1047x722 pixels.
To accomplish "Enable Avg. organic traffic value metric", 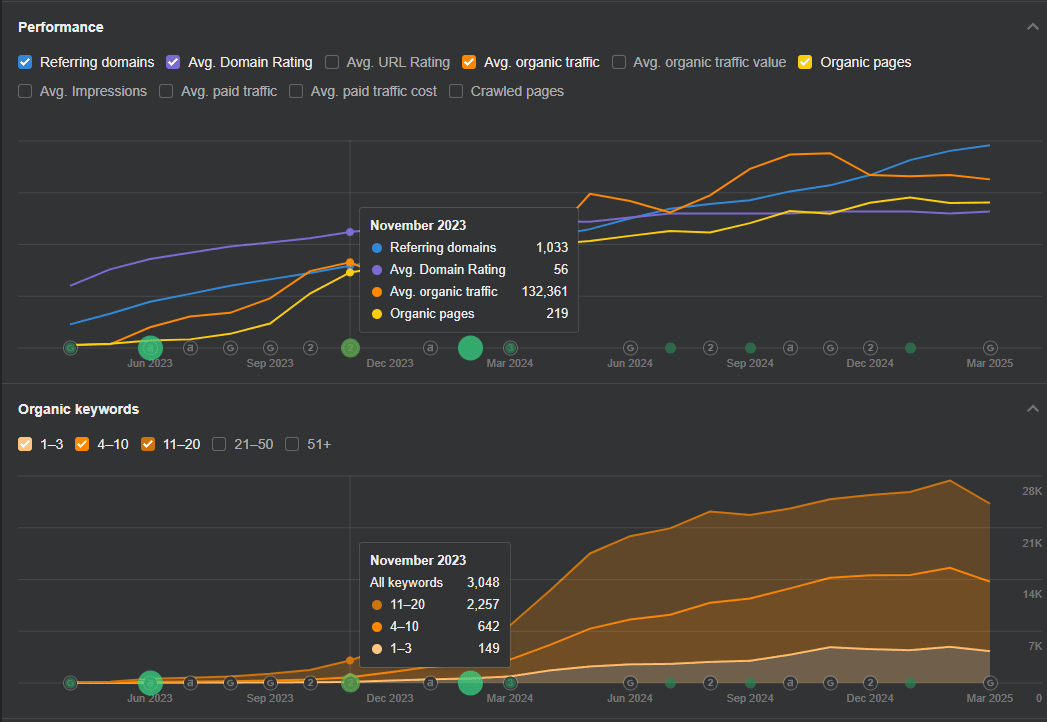I will pos(619,62).
